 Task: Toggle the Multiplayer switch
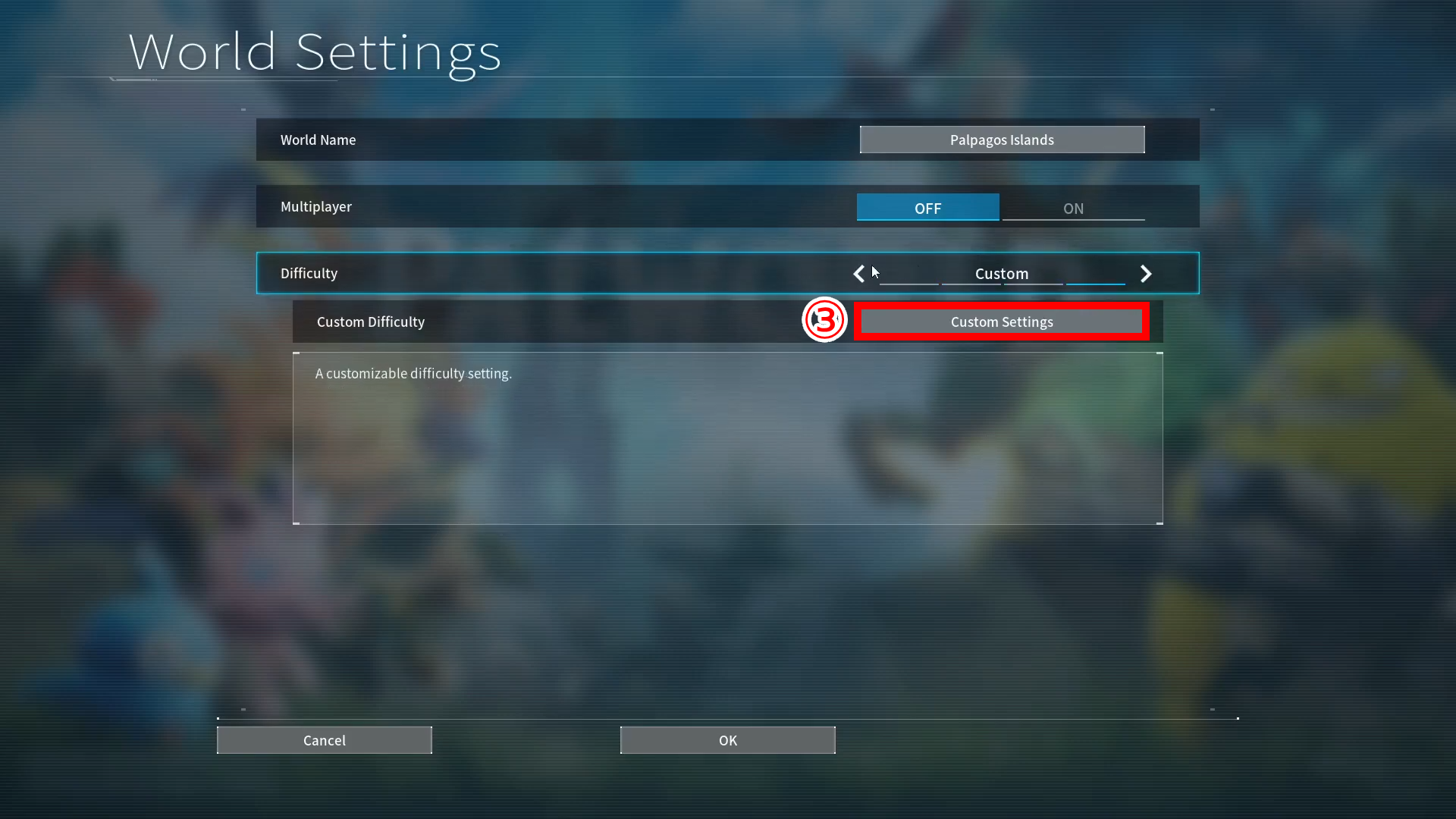click(x=1073, y=207)
